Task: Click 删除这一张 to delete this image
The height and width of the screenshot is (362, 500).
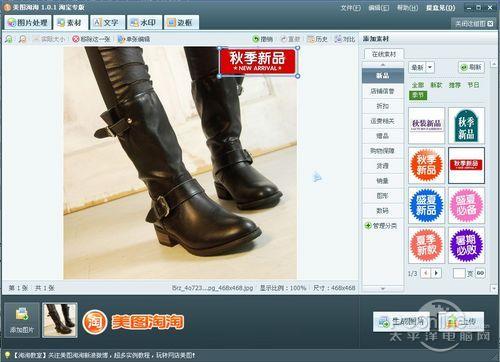Action: pyautogui.click(x=91, y=39)
